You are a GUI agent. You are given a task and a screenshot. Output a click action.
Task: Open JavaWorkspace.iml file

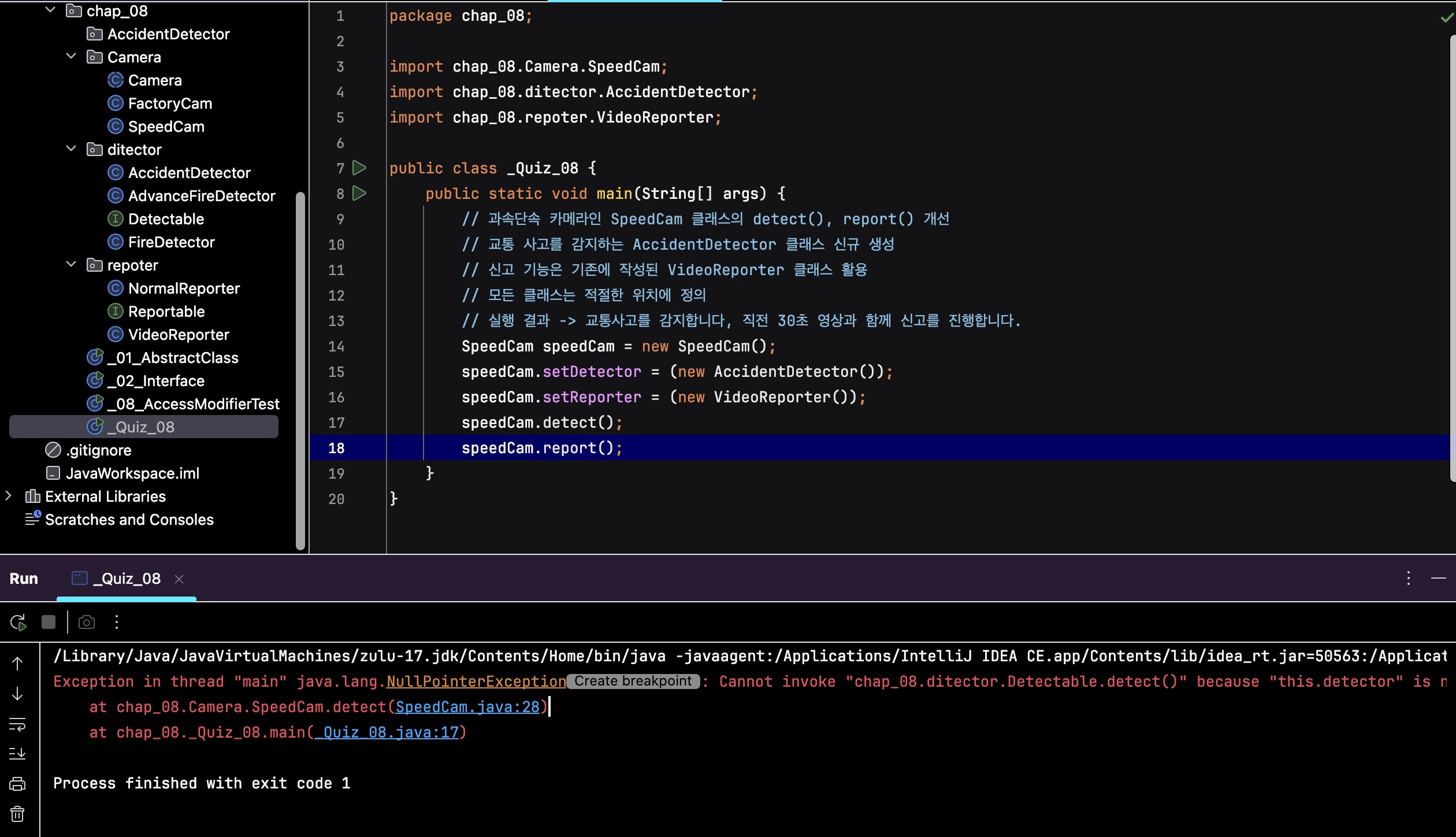coord(122,473)
